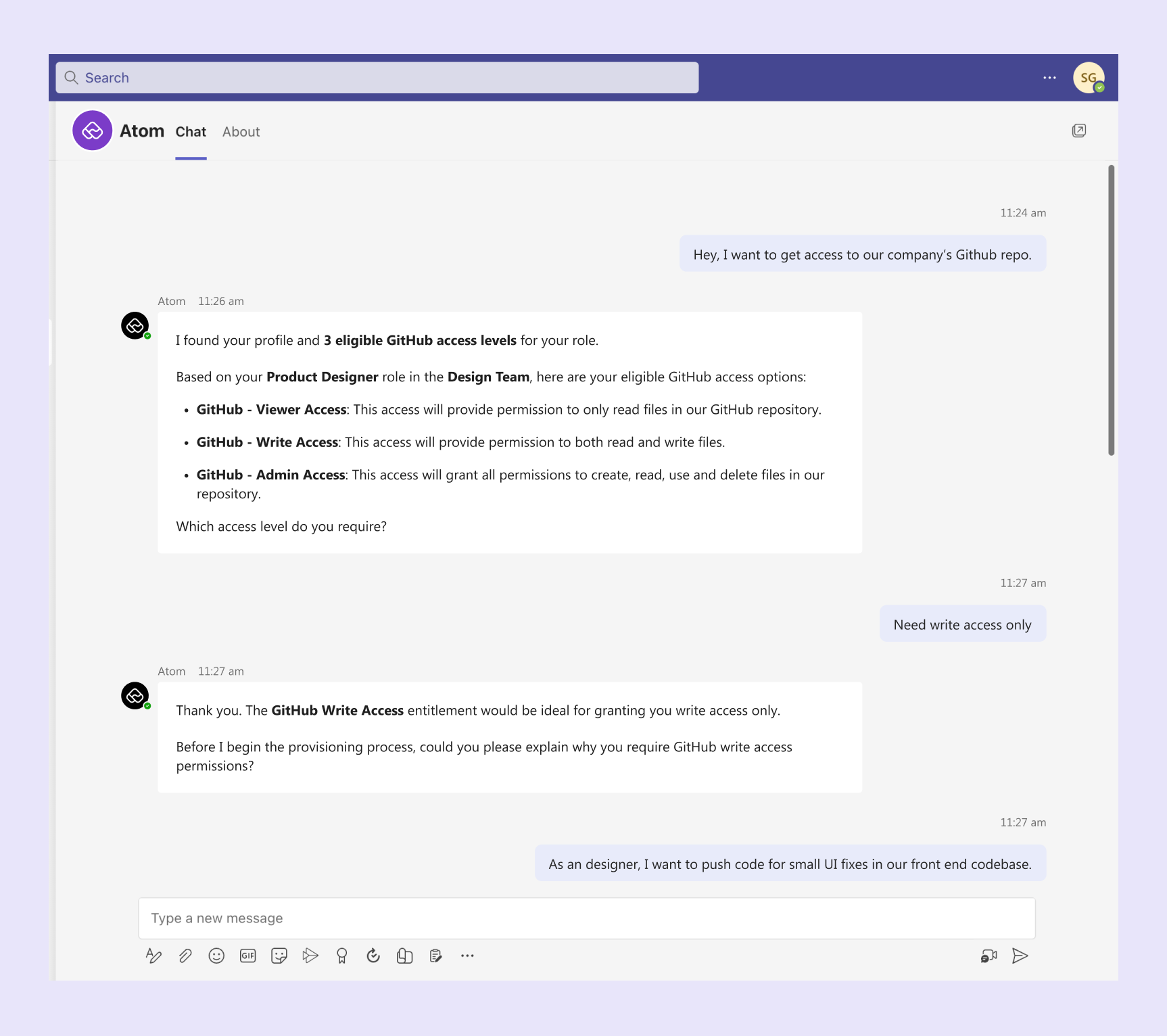The image size is (1167, 1036).
Task: Select the Chat tab
Action: [x=191, y=132]
